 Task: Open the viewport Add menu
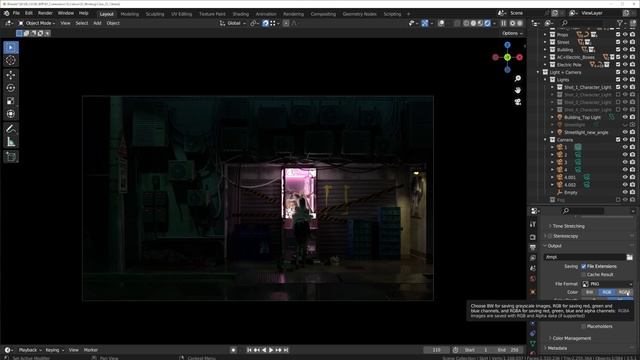[x=97, y=23]
